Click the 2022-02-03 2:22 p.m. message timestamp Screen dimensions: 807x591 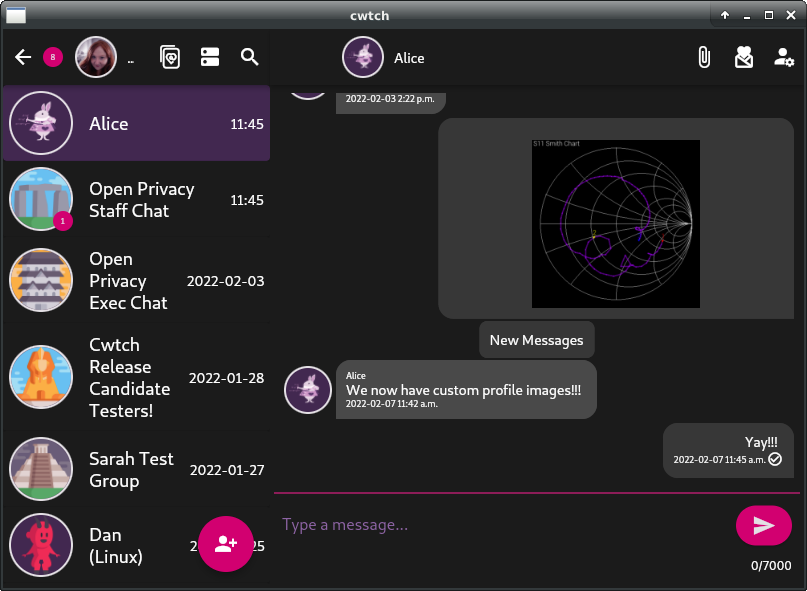390,98
